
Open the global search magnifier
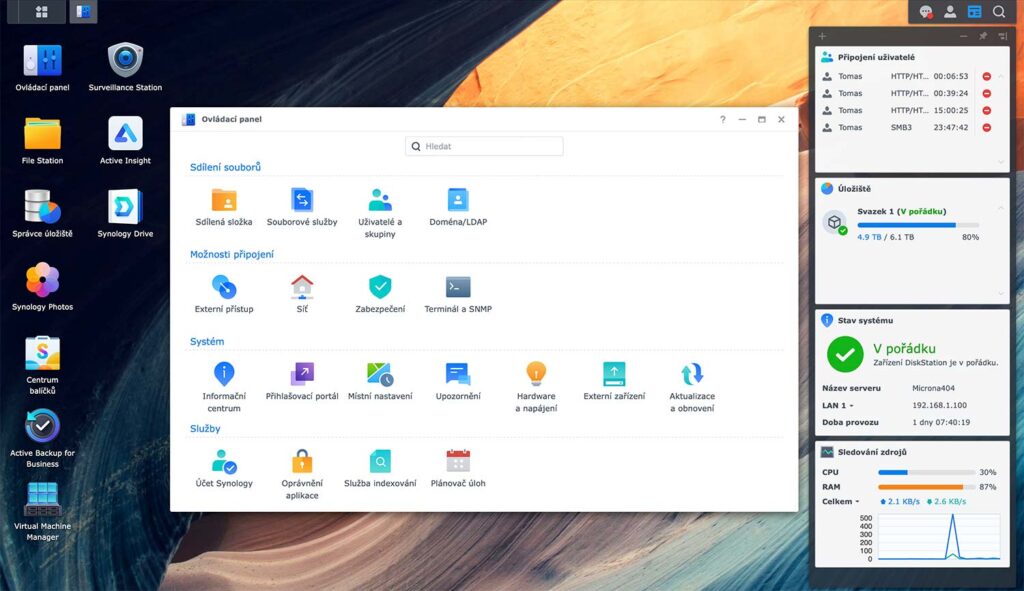point(999,12)
